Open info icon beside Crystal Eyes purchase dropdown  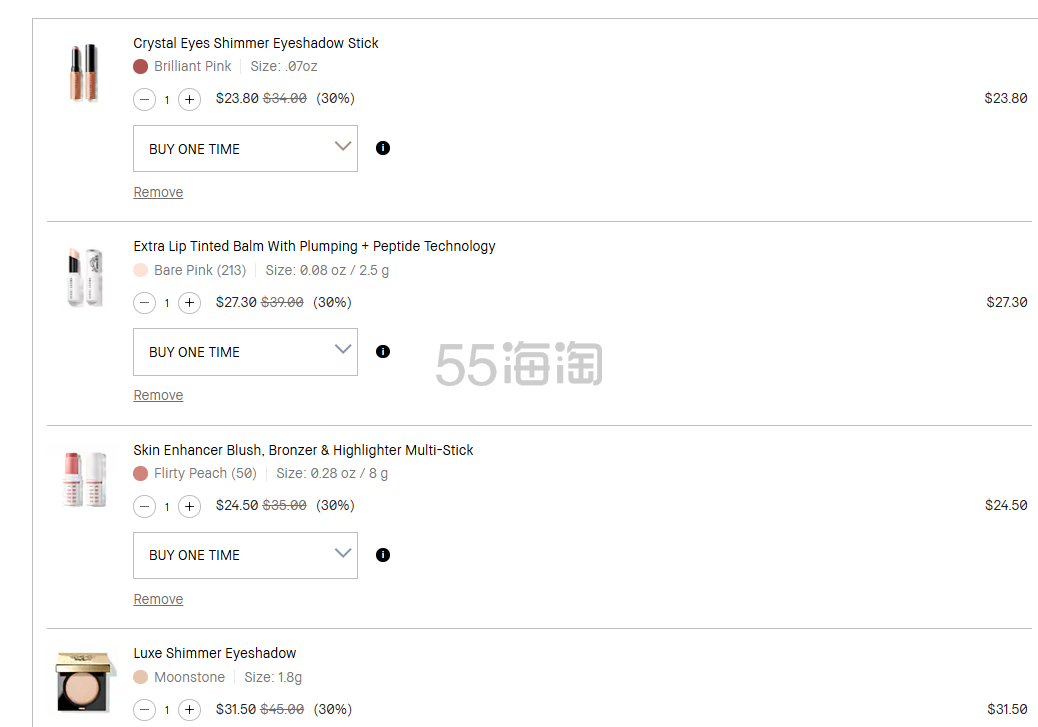coord(383,148)
